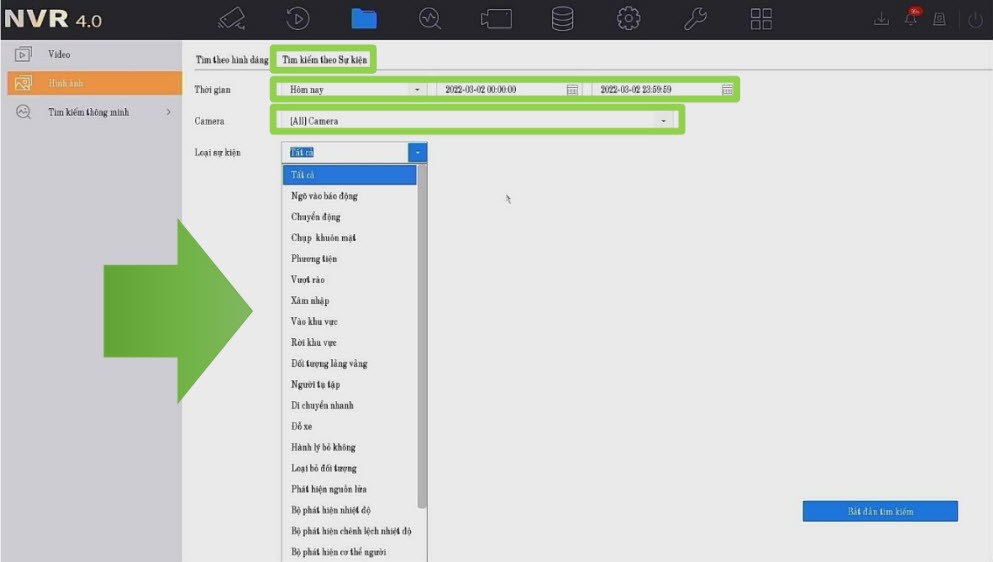Select Video in the left sidebar
993x562 pixels.
59,54
